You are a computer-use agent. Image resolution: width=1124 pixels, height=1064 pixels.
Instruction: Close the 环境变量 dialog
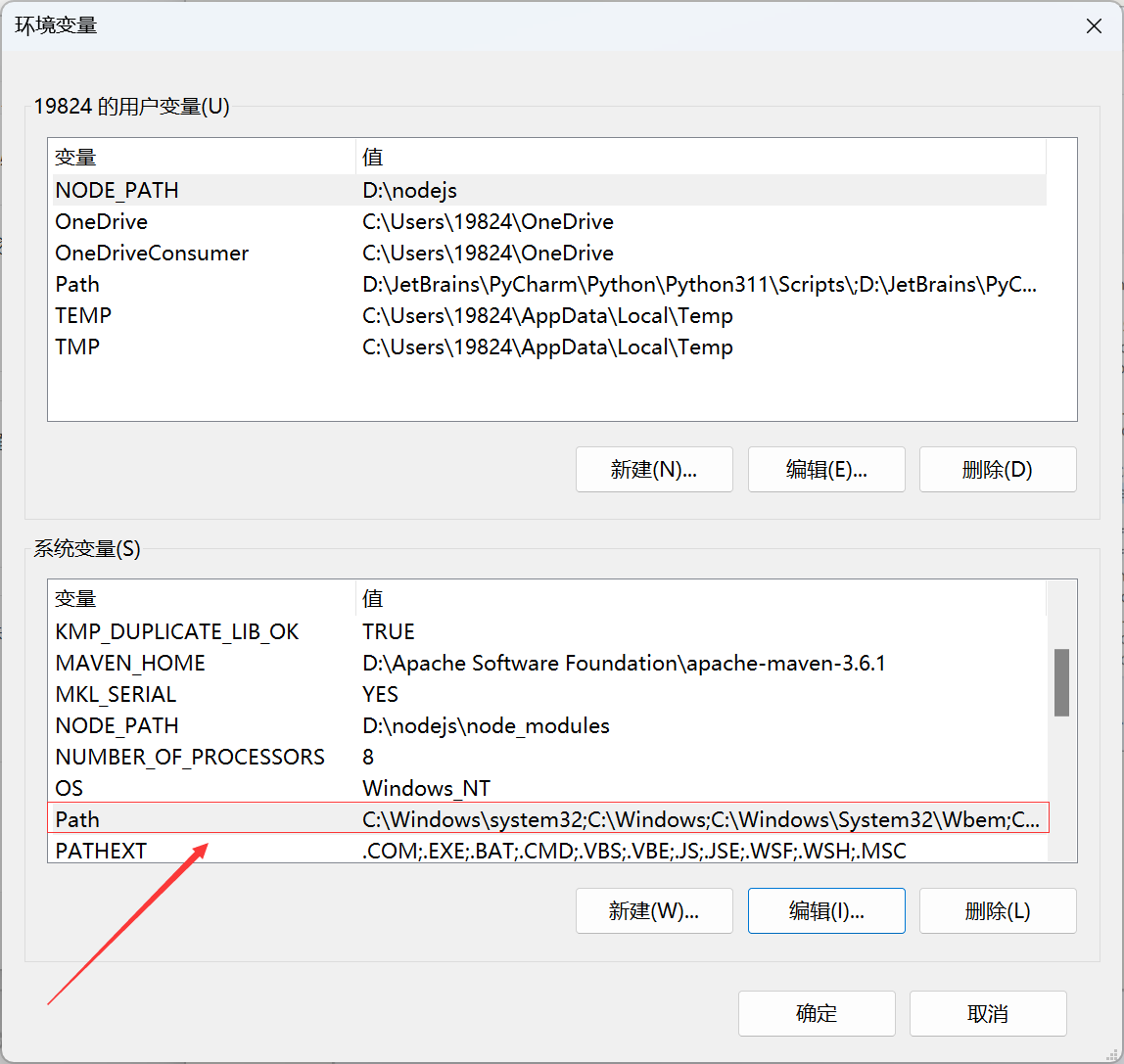point(1094,26)
